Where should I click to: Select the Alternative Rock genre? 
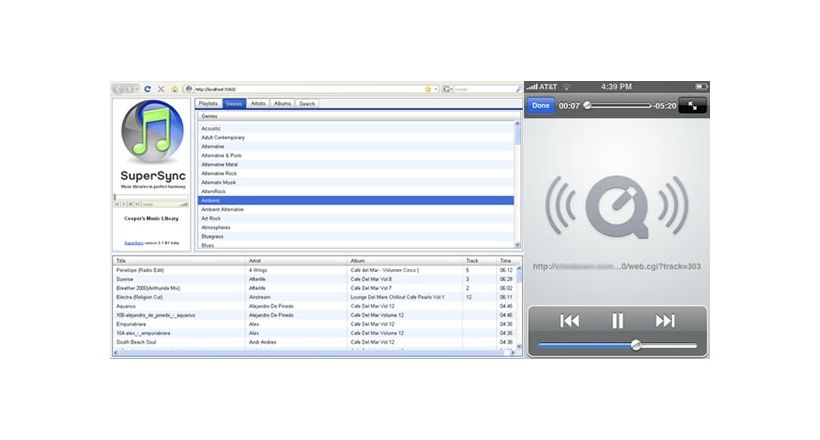(356, 173)
